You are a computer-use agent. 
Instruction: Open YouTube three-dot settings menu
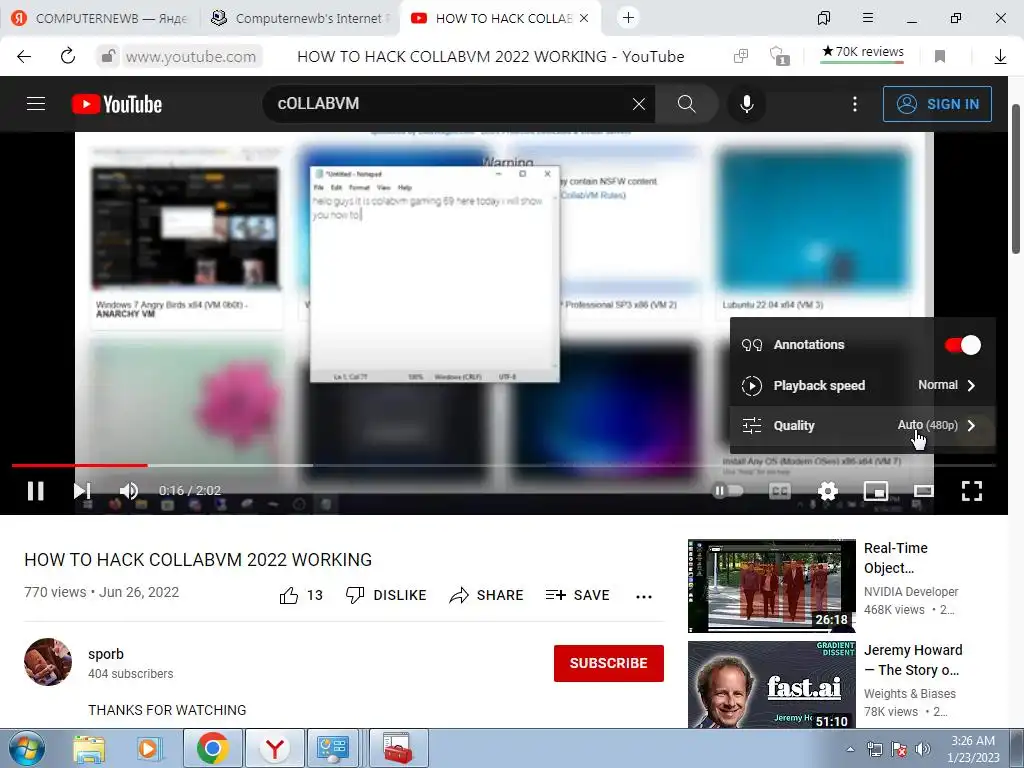855,104
